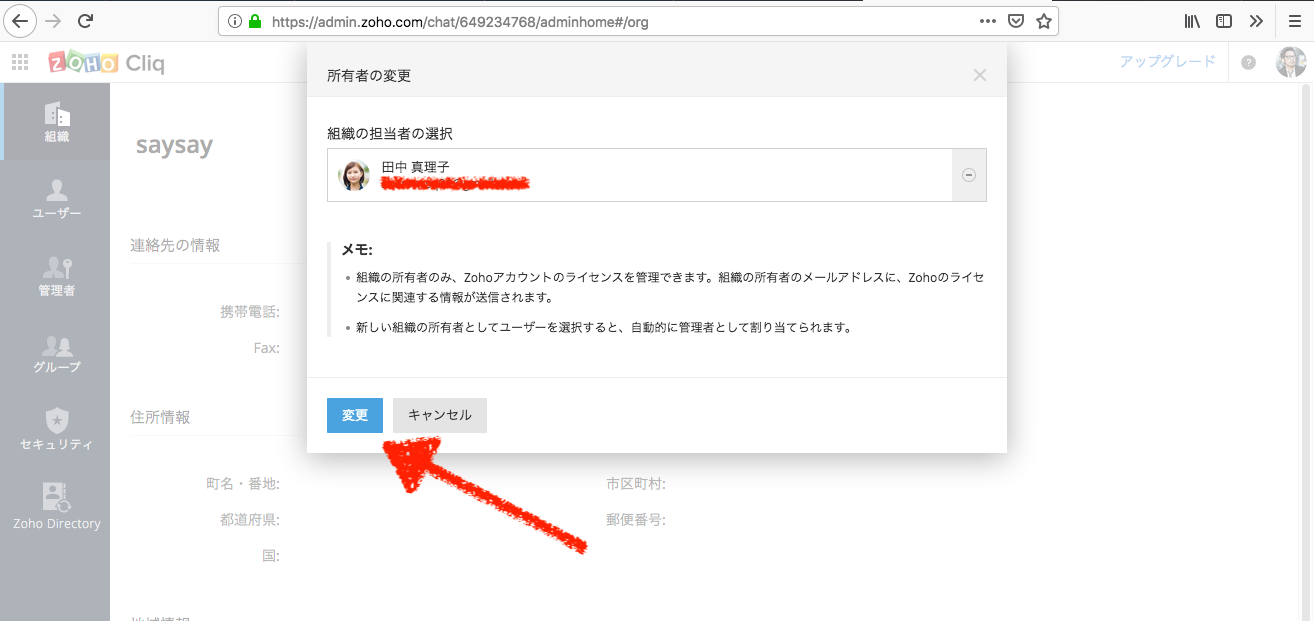This screenshot has height=621, width=1314.
Task: Open the user profile avatar menu
Action: point(1290,62)
